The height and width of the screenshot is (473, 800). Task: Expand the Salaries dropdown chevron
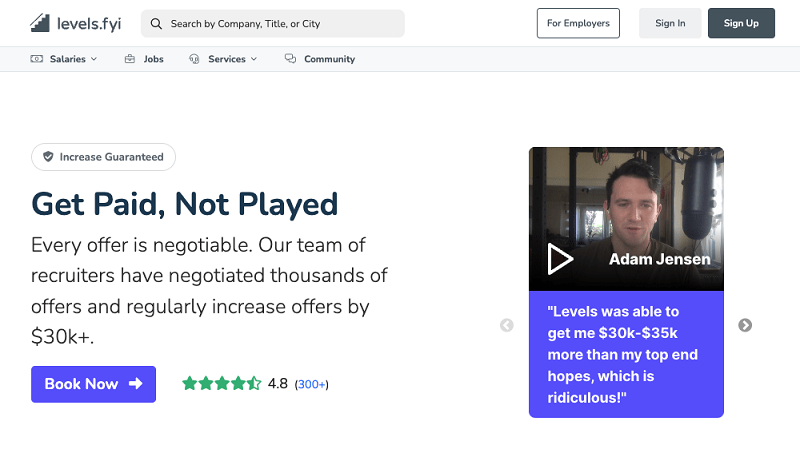[x=94, y=59]
